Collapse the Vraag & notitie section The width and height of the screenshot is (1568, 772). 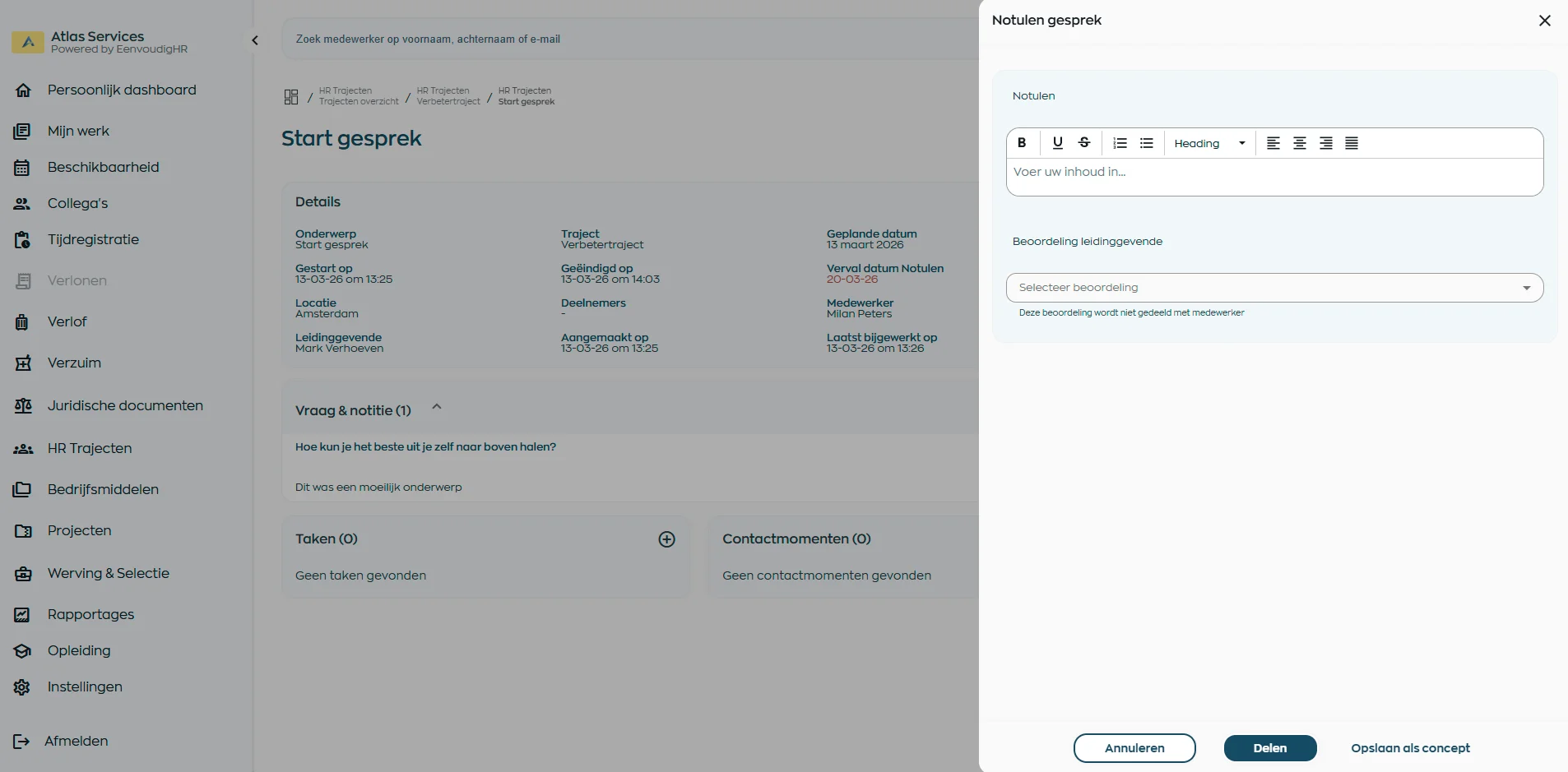pyautogui.click(x=435, y=406)
